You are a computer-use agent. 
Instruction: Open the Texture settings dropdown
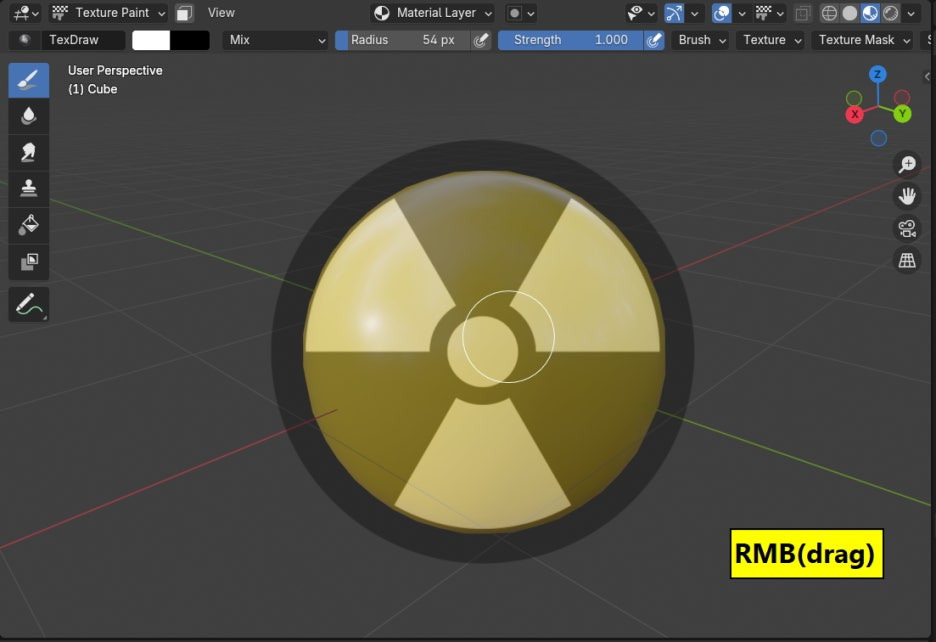pyautogui.click(x=771, y=40)
